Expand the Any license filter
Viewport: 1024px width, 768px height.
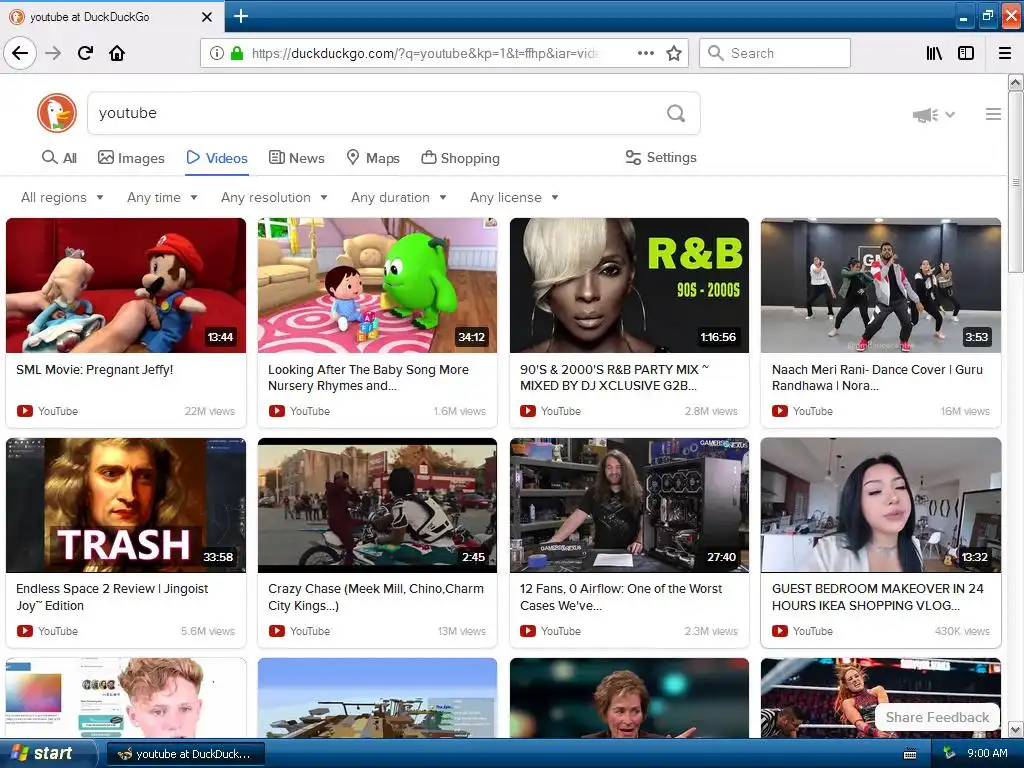[x=514, y=197]
